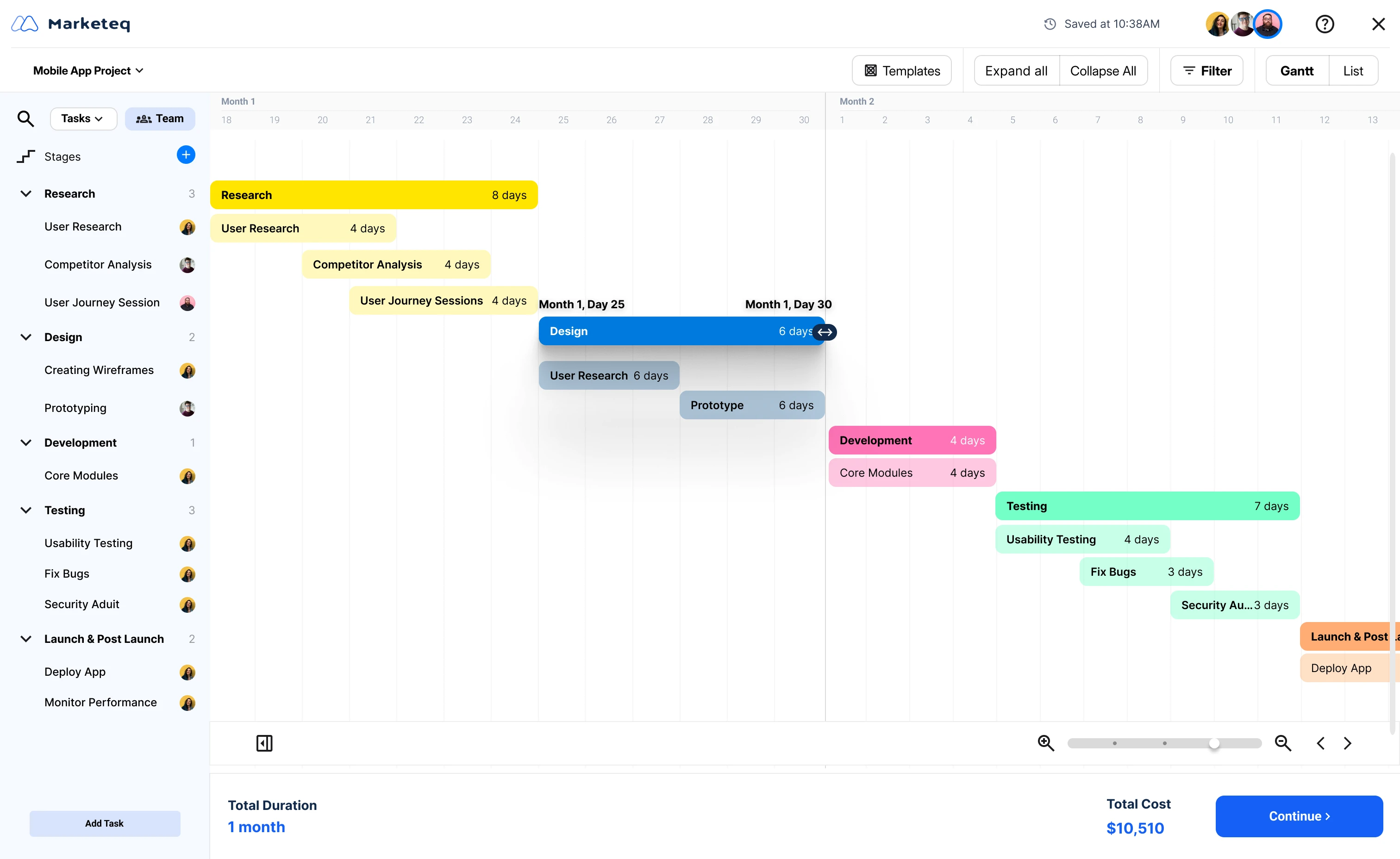Click assignee avatar for User Journey Session
Viewport: 1400px width, 859px height.
point(187,303)
